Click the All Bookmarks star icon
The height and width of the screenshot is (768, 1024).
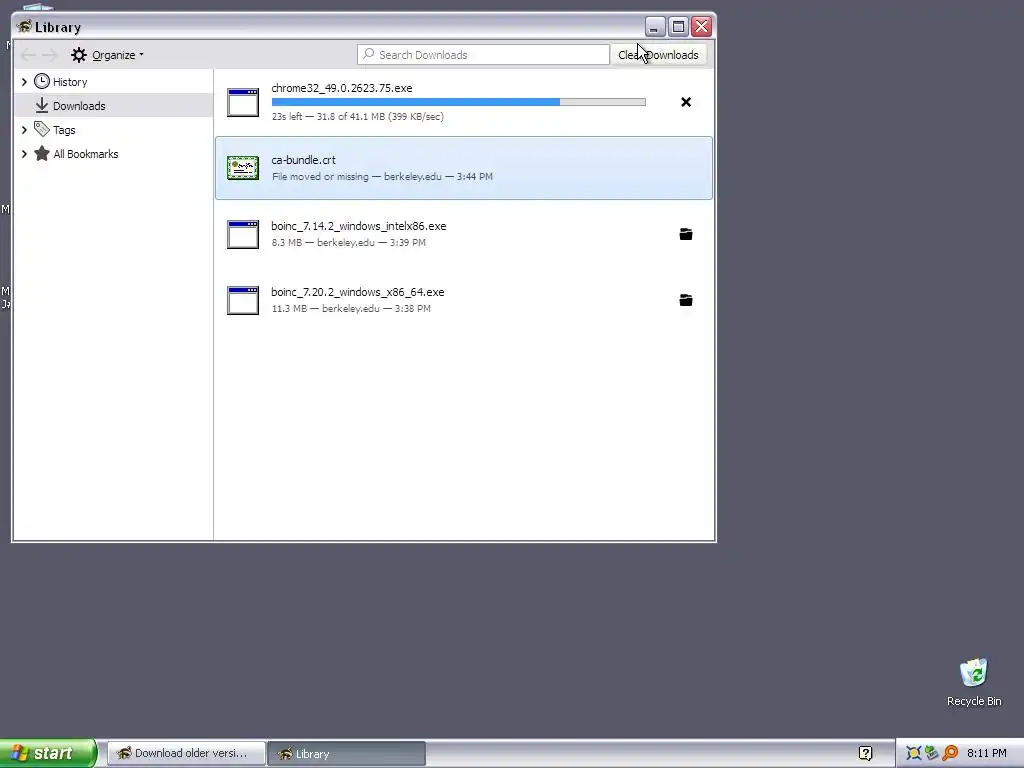(x=42, y=153)
